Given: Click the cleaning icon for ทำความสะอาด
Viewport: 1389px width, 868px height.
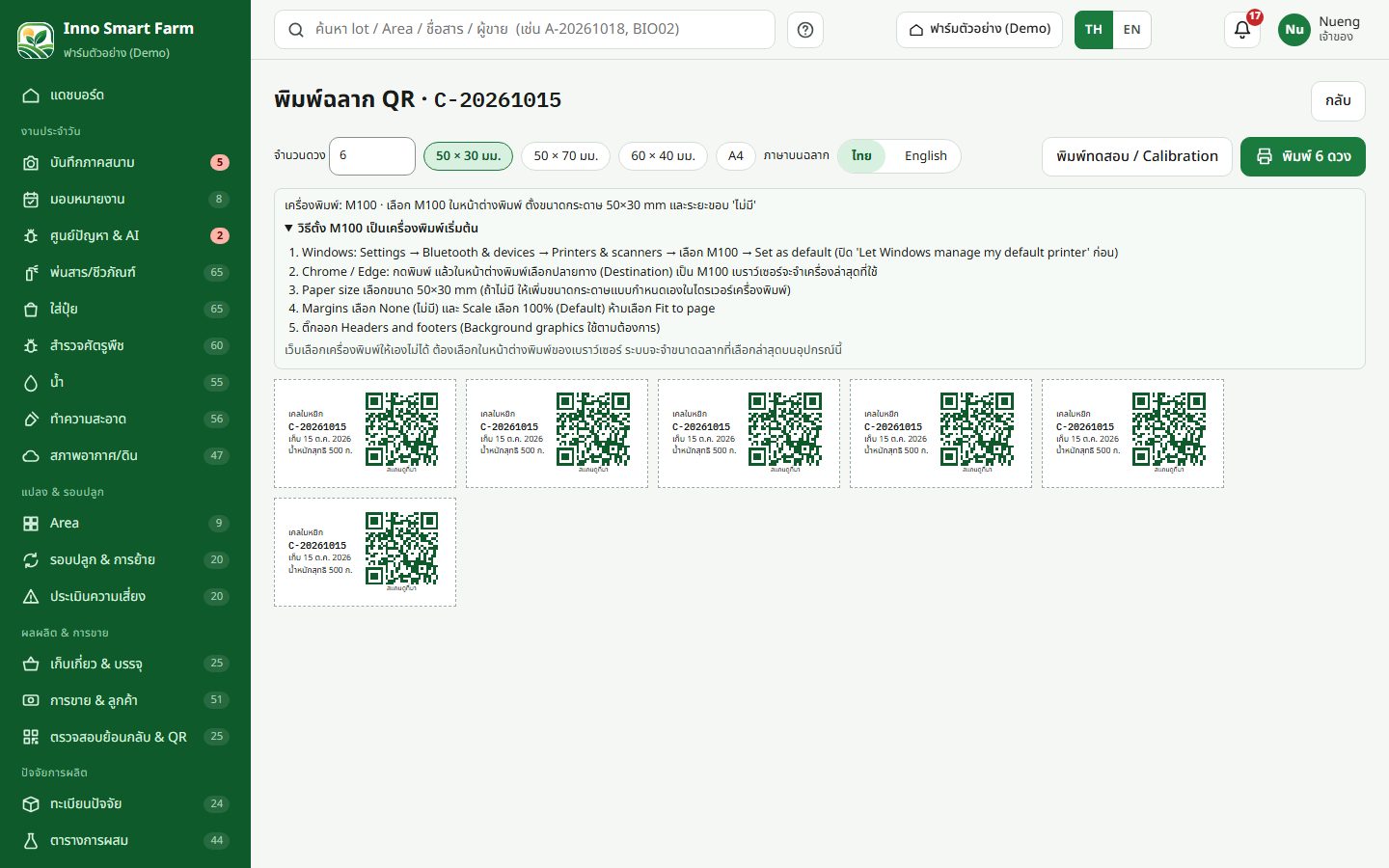Looking at the screenshot, I should (x=31, y=420).
